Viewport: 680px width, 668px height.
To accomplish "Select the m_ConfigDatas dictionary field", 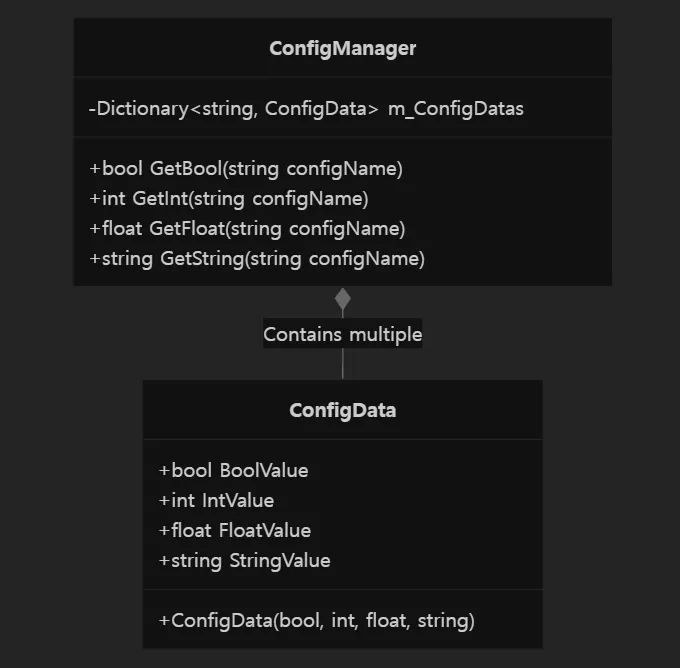I will pyautogui.click(x=306, y=109).
